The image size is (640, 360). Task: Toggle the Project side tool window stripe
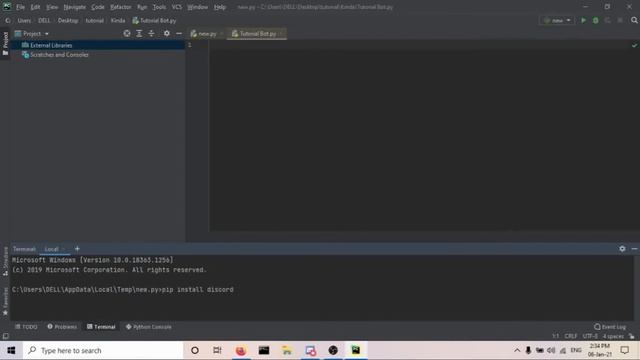point(5,43)
